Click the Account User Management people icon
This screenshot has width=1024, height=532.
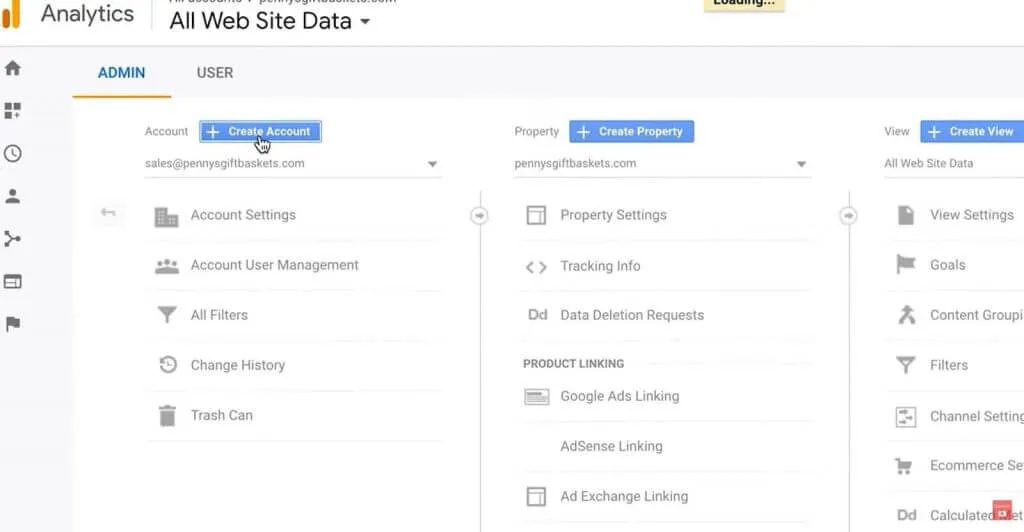[x=167, y=266]
